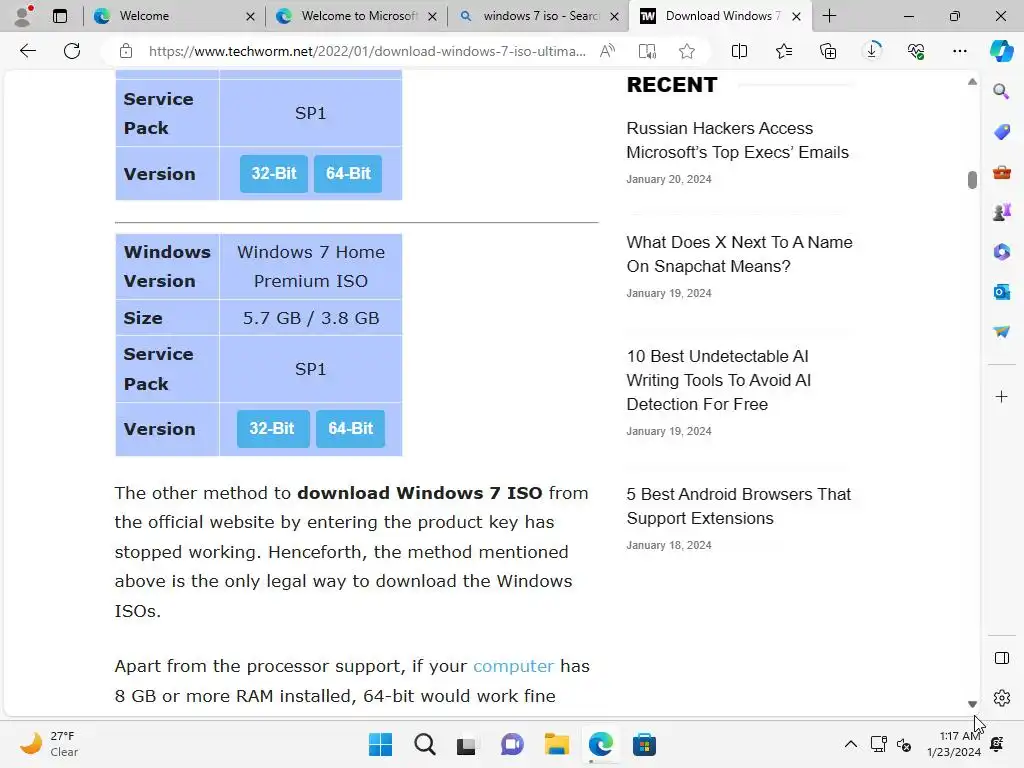Open a new browser tab
The height and width of the screenshot is (768, 1024).
(829, 16)
